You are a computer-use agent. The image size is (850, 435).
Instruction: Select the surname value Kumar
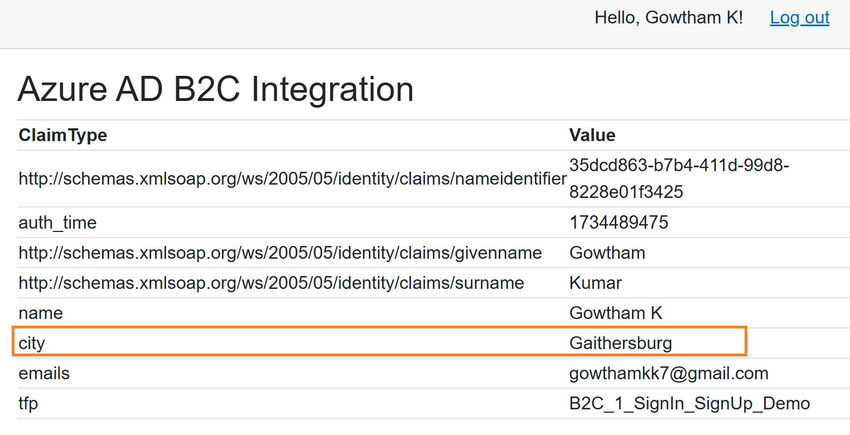[x=595, y=283]
